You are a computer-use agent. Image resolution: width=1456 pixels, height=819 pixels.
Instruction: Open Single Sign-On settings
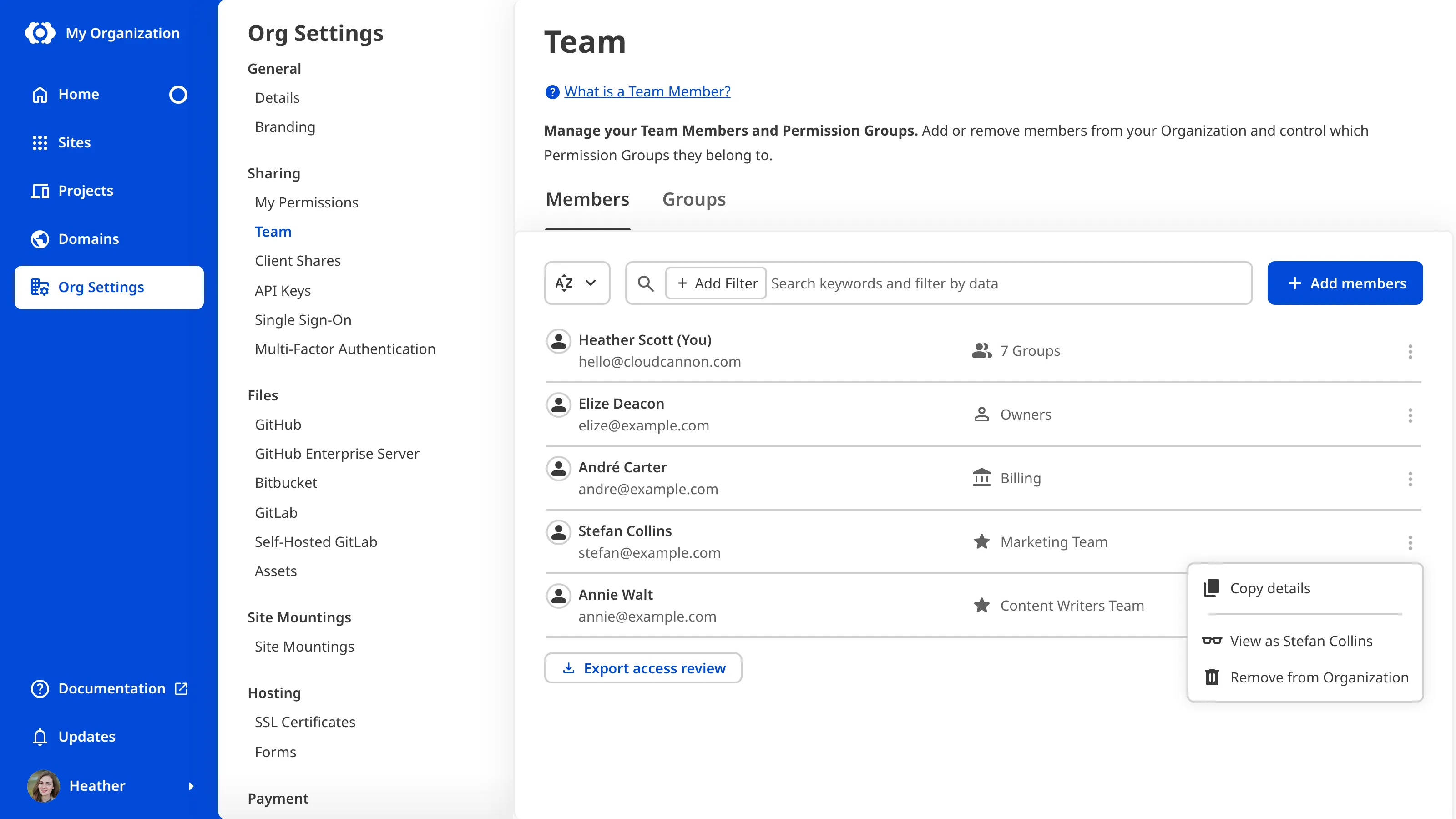coord(303,320)
